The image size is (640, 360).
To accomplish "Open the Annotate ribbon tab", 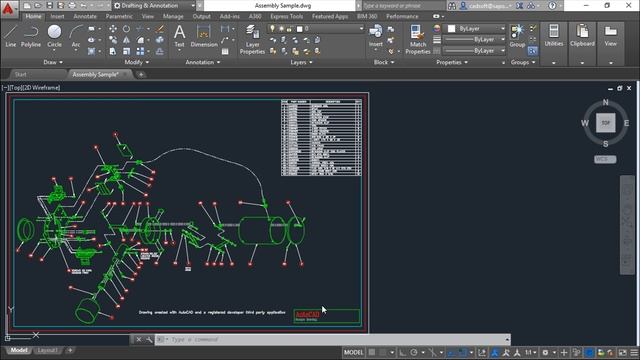I will click(85, 16).
